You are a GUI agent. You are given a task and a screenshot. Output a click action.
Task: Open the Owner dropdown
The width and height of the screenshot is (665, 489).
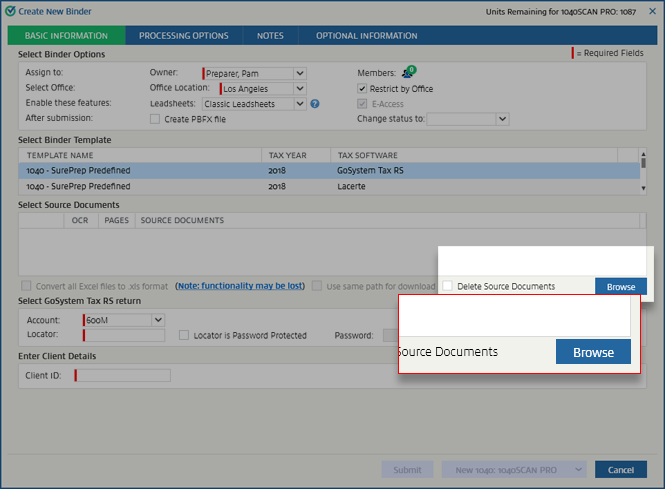coord(299,73)
